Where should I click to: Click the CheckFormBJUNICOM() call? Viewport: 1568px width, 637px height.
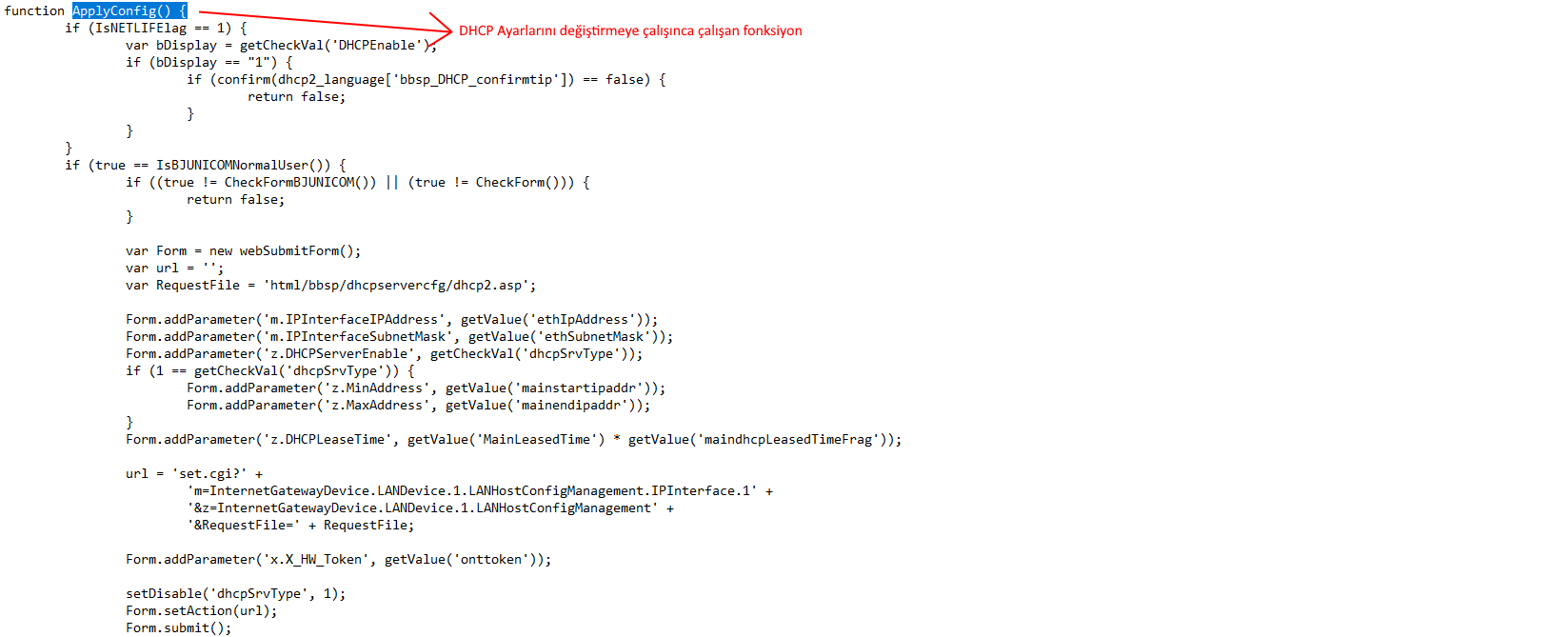click(x=300, y=182)
